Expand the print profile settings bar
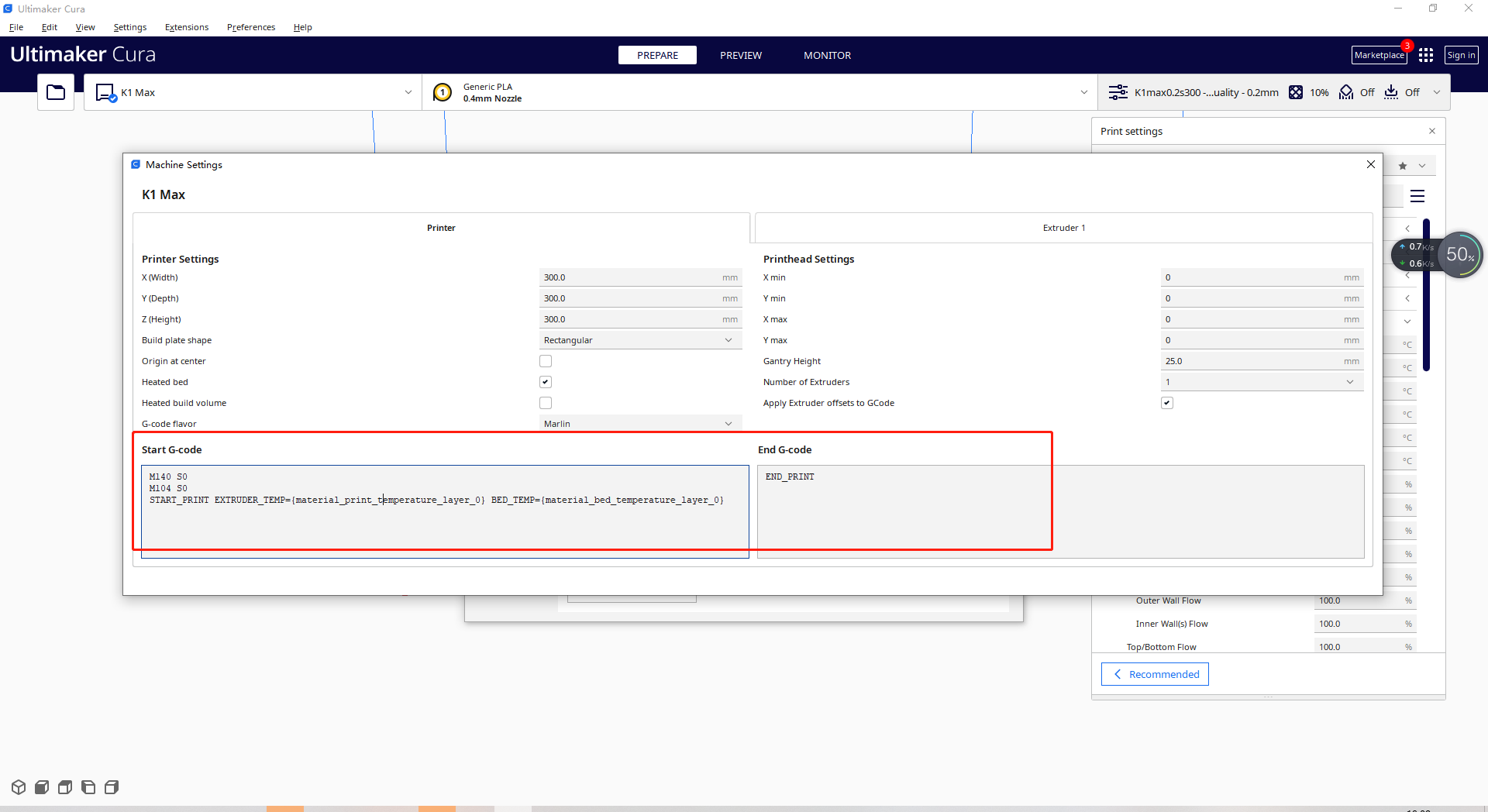1488x812 pixels. pyautogui.click(x=1274, y=92)
